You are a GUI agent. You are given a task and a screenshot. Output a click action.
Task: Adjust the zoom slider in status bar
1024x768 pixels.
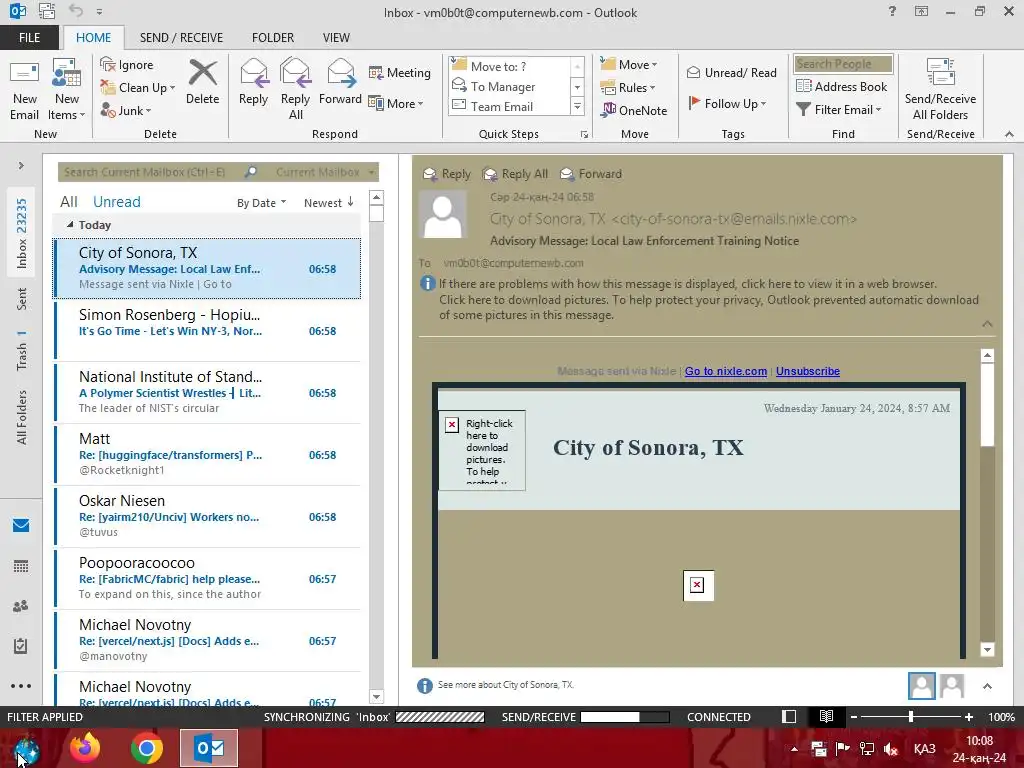[911, 717]
